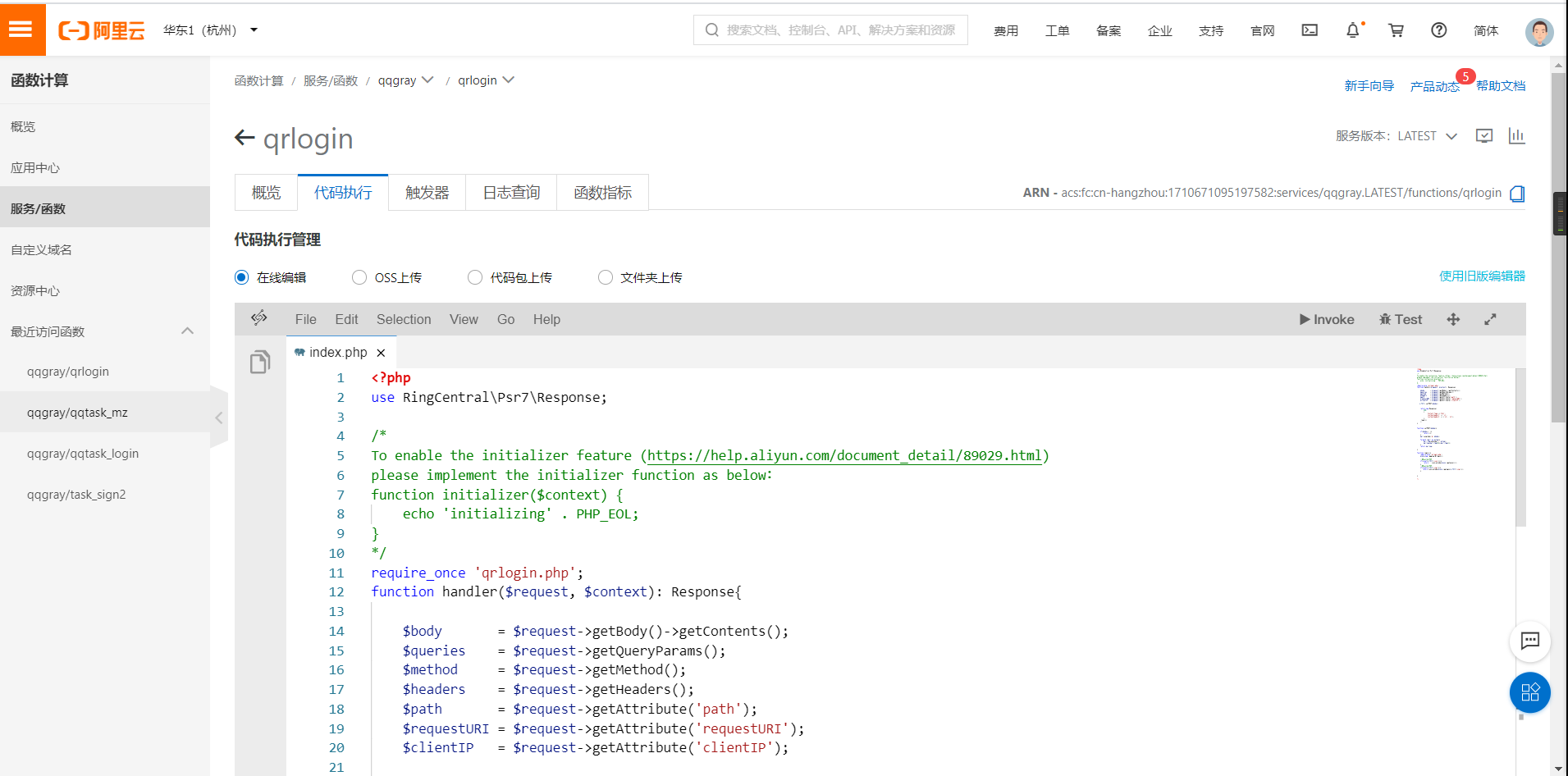This screenshot has height=776, width=1568.
Task: Open the file explorer icon in editor sidebar
Action: [260, 362]
